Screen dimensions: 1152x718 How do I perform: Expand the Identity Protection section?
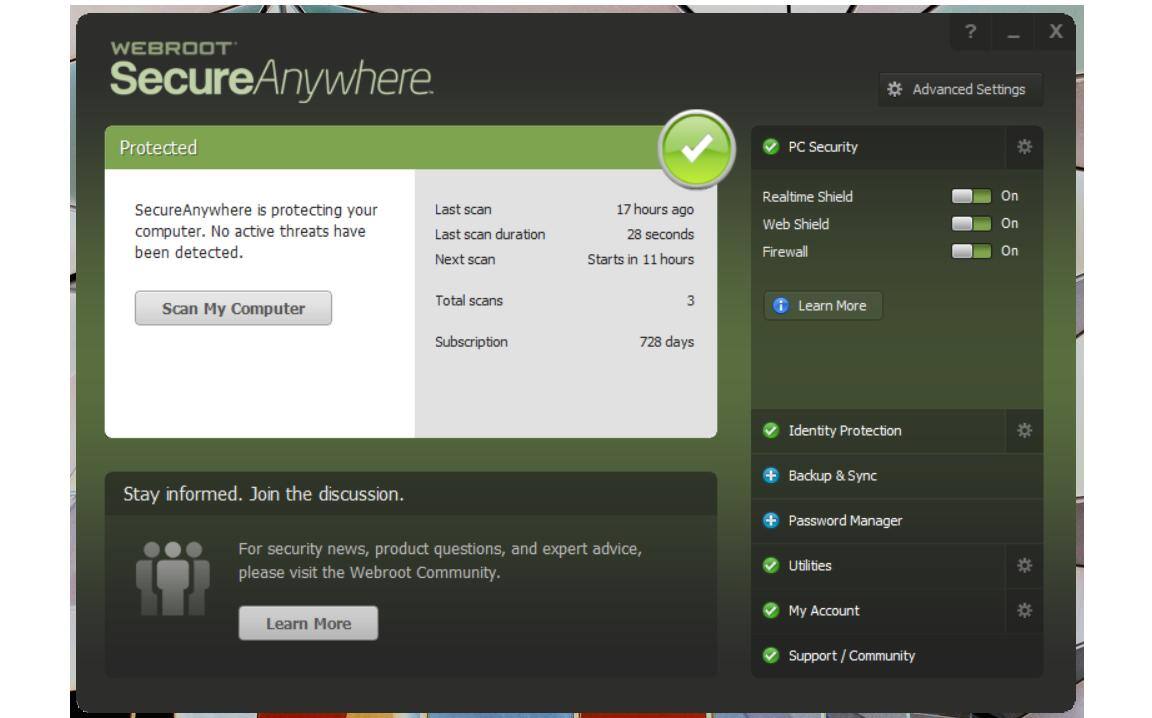tap(845, 431)
